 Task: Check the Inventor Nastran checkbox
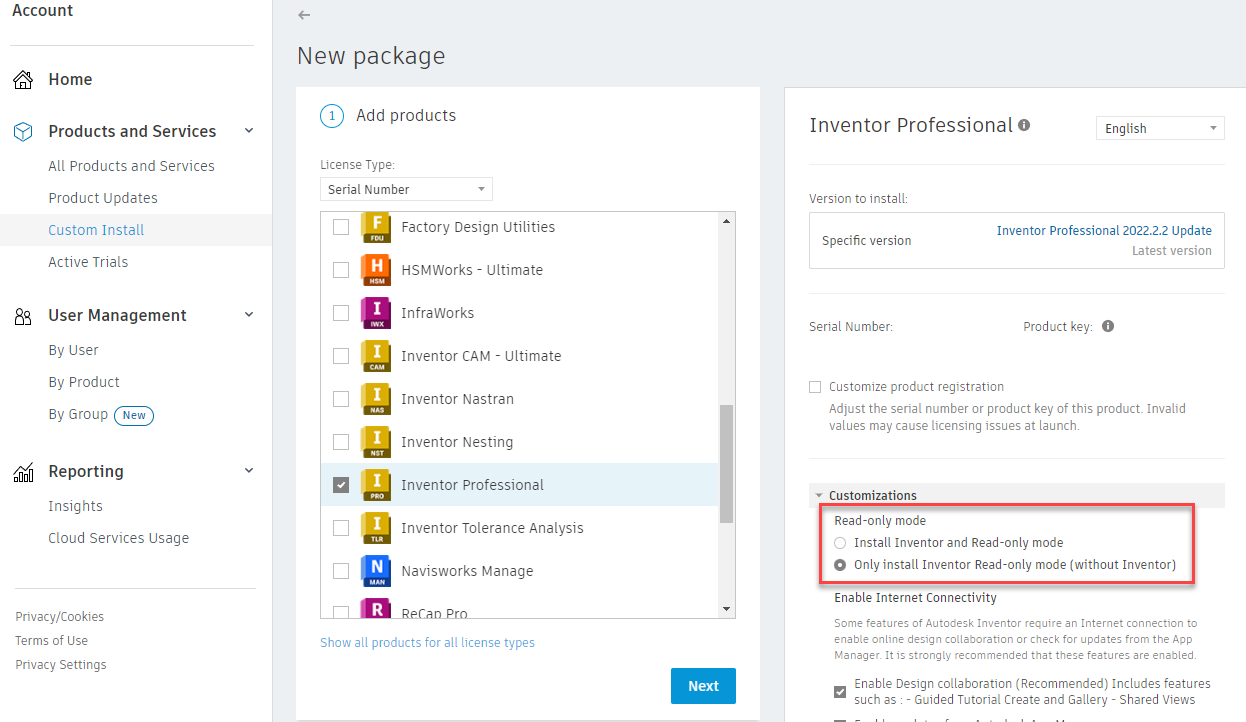pyautogui.click(x=341, y=399)
